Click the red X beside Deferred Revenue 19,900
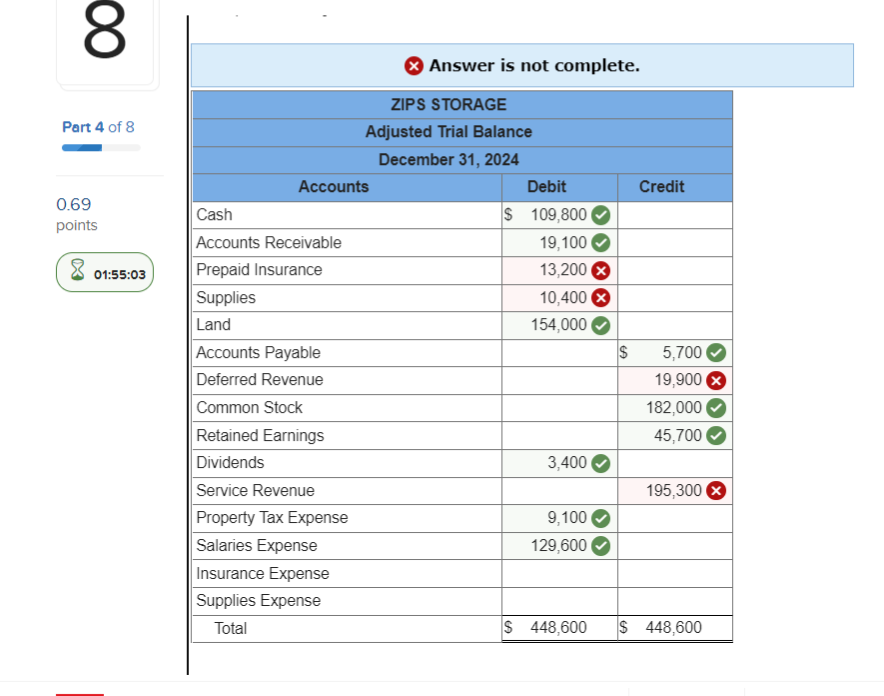This screenshot has width=884, height=696. coord(717,380)
